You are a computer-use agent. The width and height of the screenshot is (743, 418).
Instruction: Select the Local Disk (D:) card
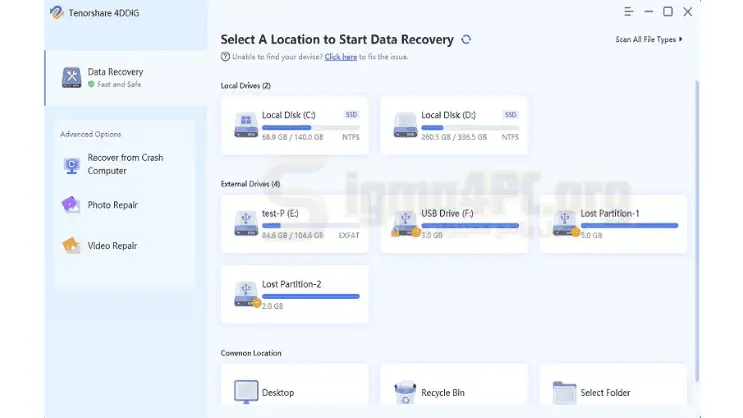454,126
